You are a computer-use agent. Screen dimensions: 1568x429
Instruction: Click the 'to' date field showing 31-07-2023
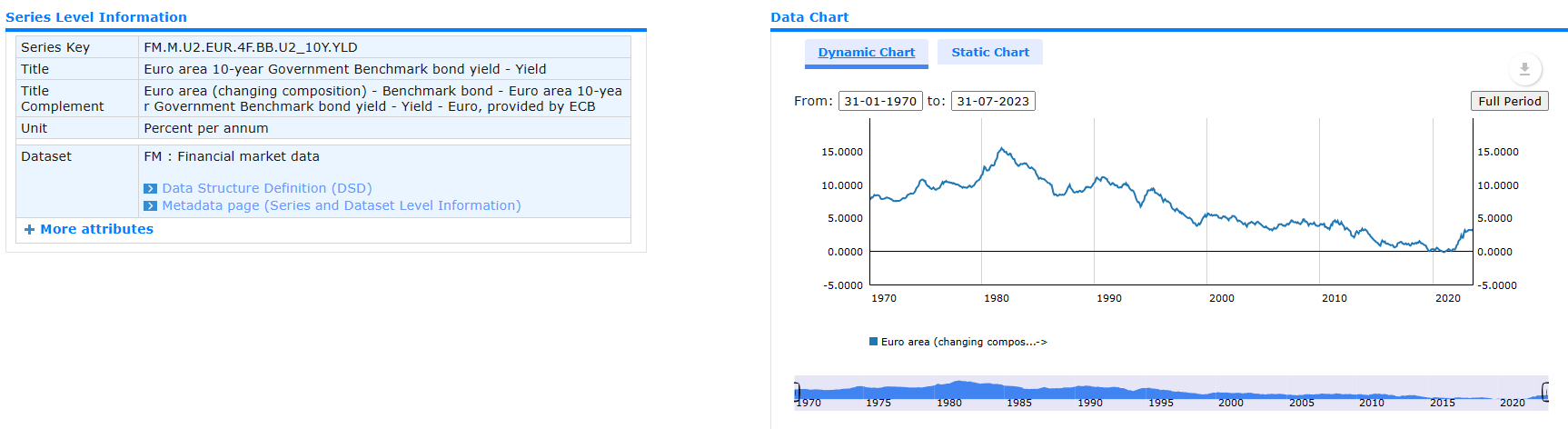pos(992,101)
